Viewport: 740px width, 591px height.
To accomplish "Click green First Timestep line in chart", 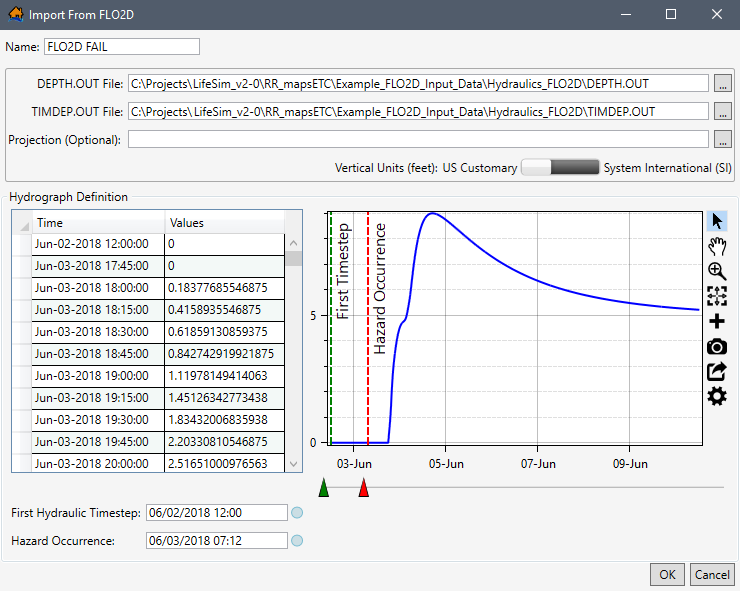I will tap(331, 328).
